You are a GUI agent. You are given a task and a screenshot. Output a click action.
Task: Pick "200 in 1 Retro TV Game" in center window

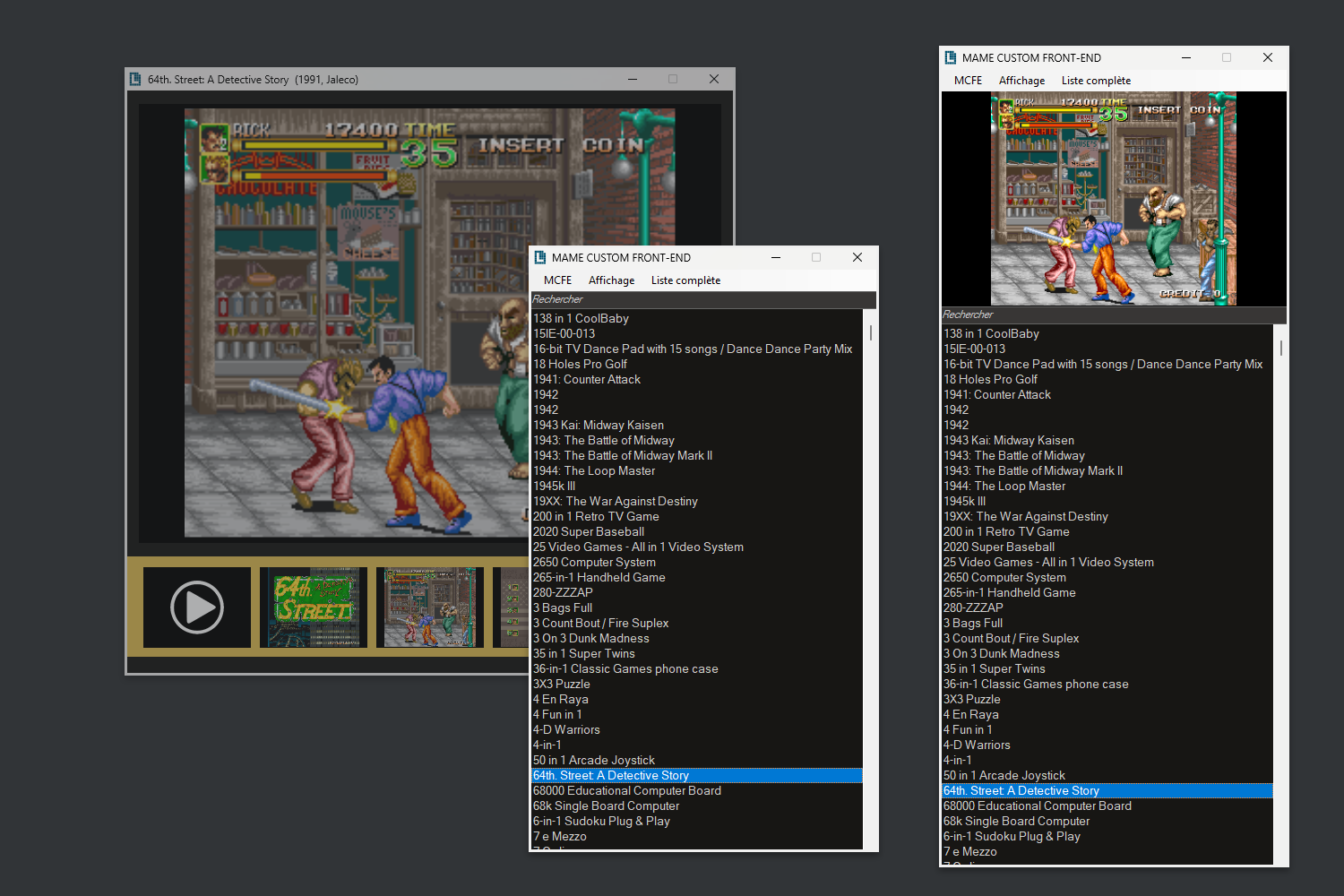point(696,516)
